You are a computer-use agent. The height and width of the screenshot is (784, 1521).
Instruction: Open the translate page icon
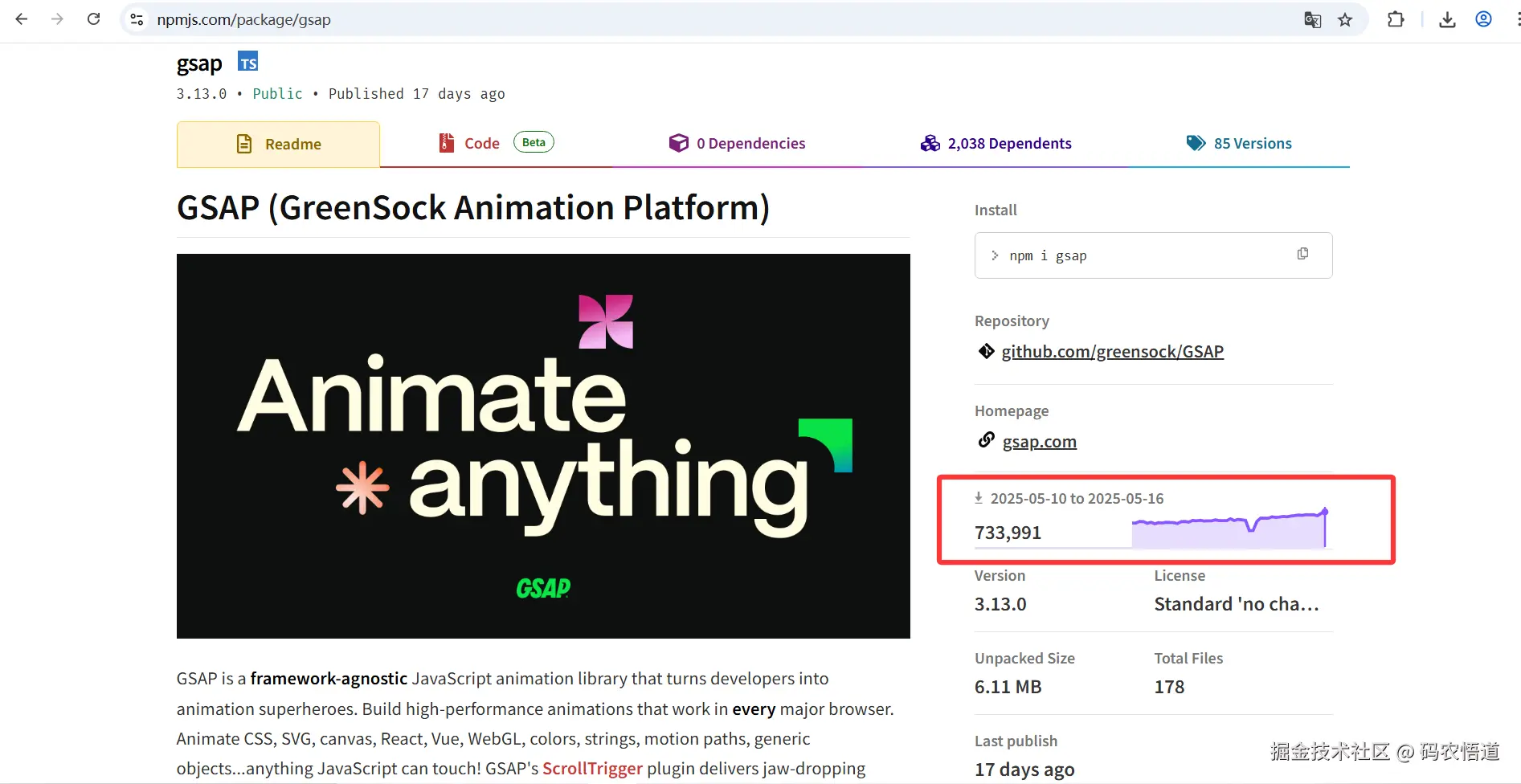(x=1312, y=20)
